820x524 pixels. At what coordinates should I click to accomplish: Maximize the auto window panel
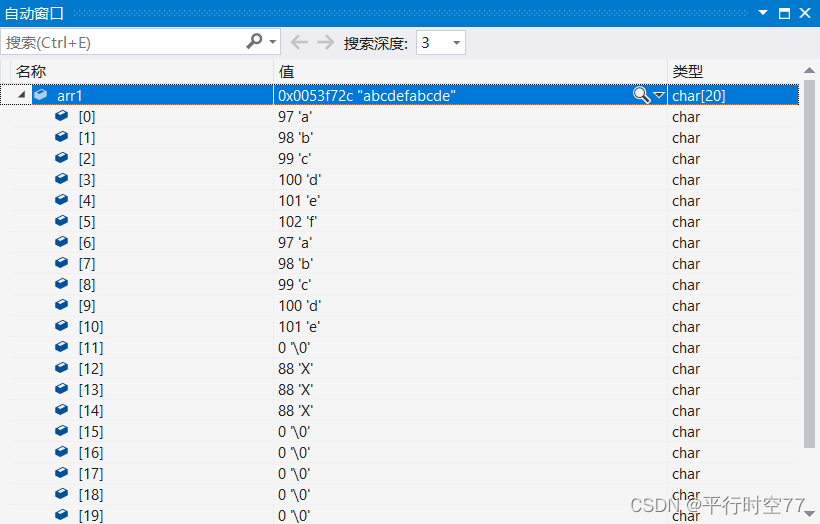784,13
